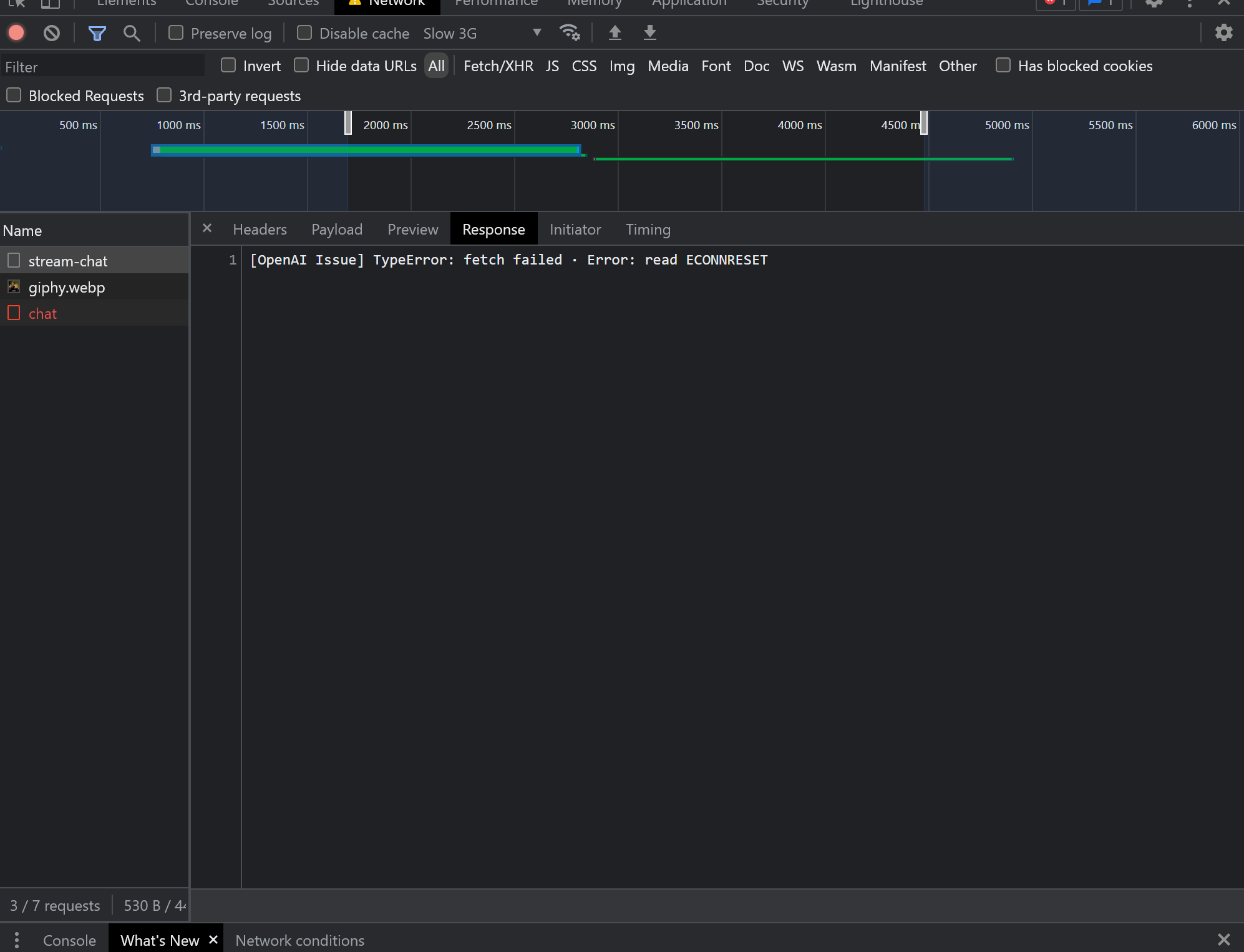Open network conditions via wifi icon
Viewport: 1244px width, 952px height.
(x=570, y=32)
